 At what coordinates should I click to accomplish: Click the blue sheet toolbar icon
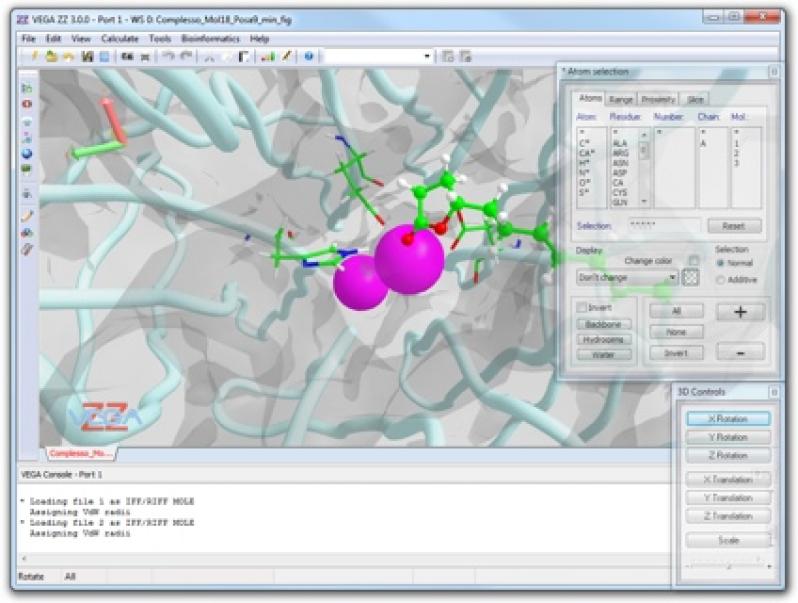point(104,56)
